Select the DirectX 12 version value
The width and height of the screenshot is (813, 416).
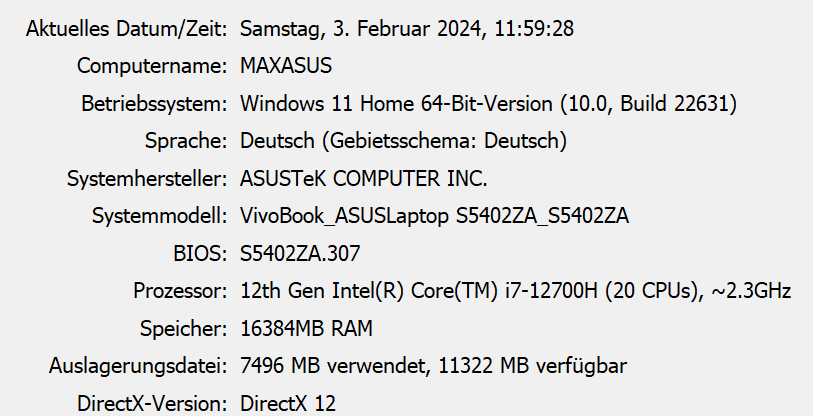(288, 404)
